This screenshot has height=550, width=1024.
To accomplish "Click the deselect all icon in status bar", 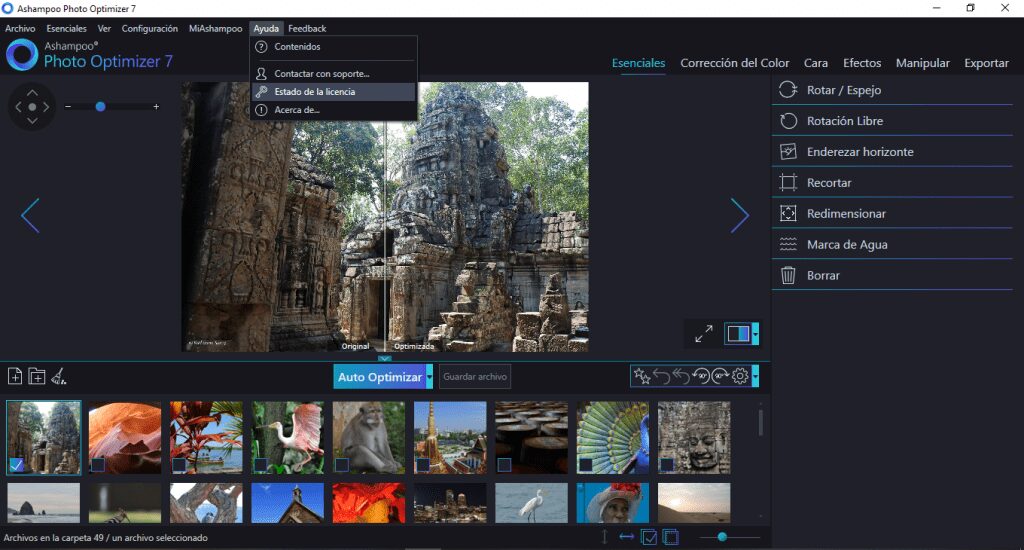I will point(671,537).
